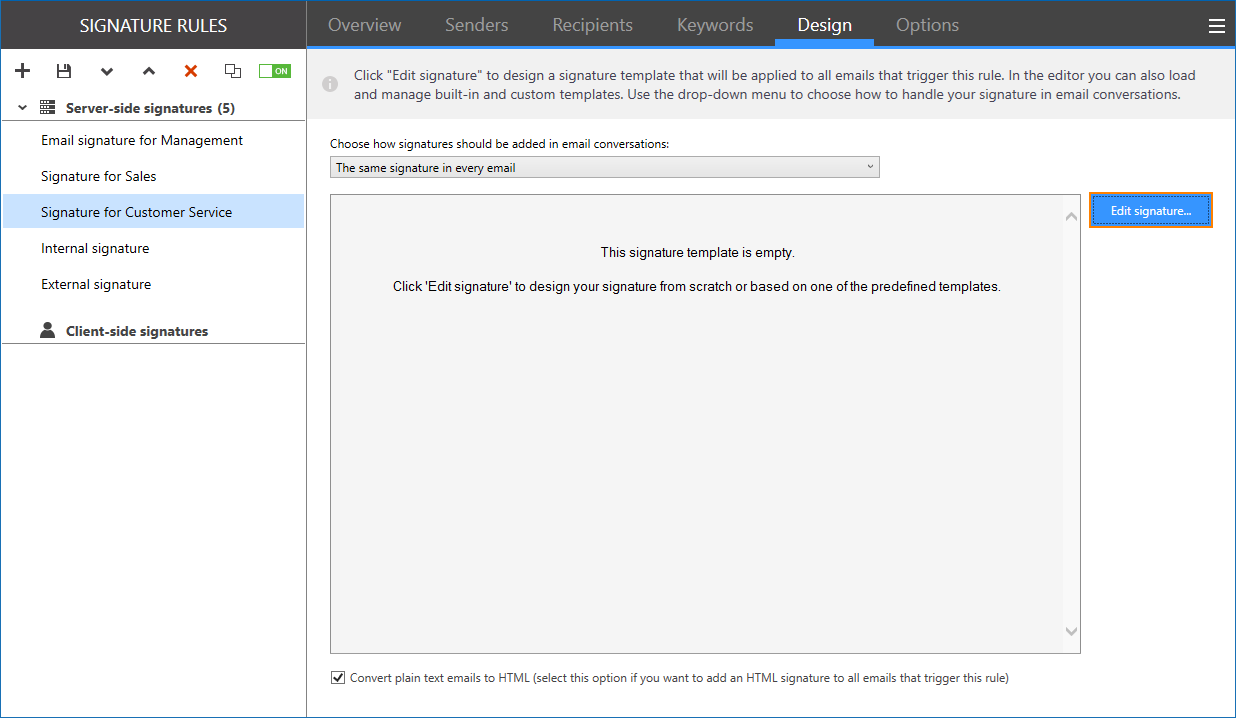Click the scrollbar down arrow

click(1071, 631)
